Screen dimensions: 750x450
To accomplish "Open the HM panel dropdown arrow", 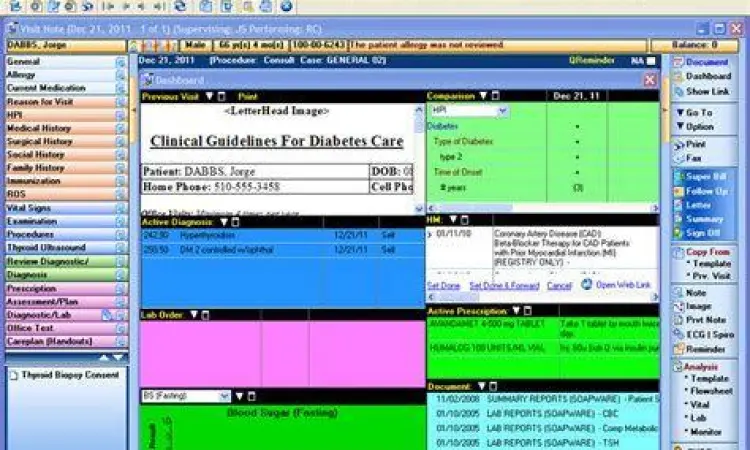I will (x=453, y=220).
